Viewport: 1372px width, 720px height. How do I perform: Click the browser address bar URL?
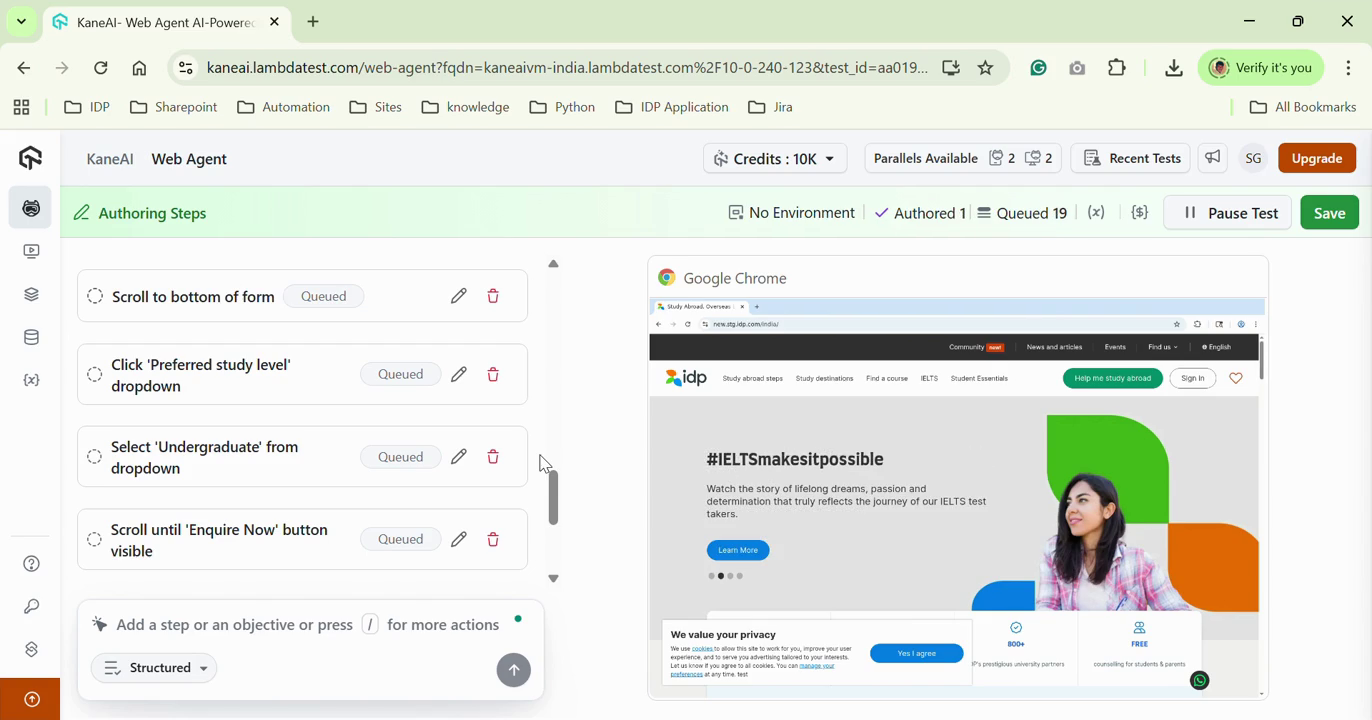pyautogui.click(x=567, y=68)
